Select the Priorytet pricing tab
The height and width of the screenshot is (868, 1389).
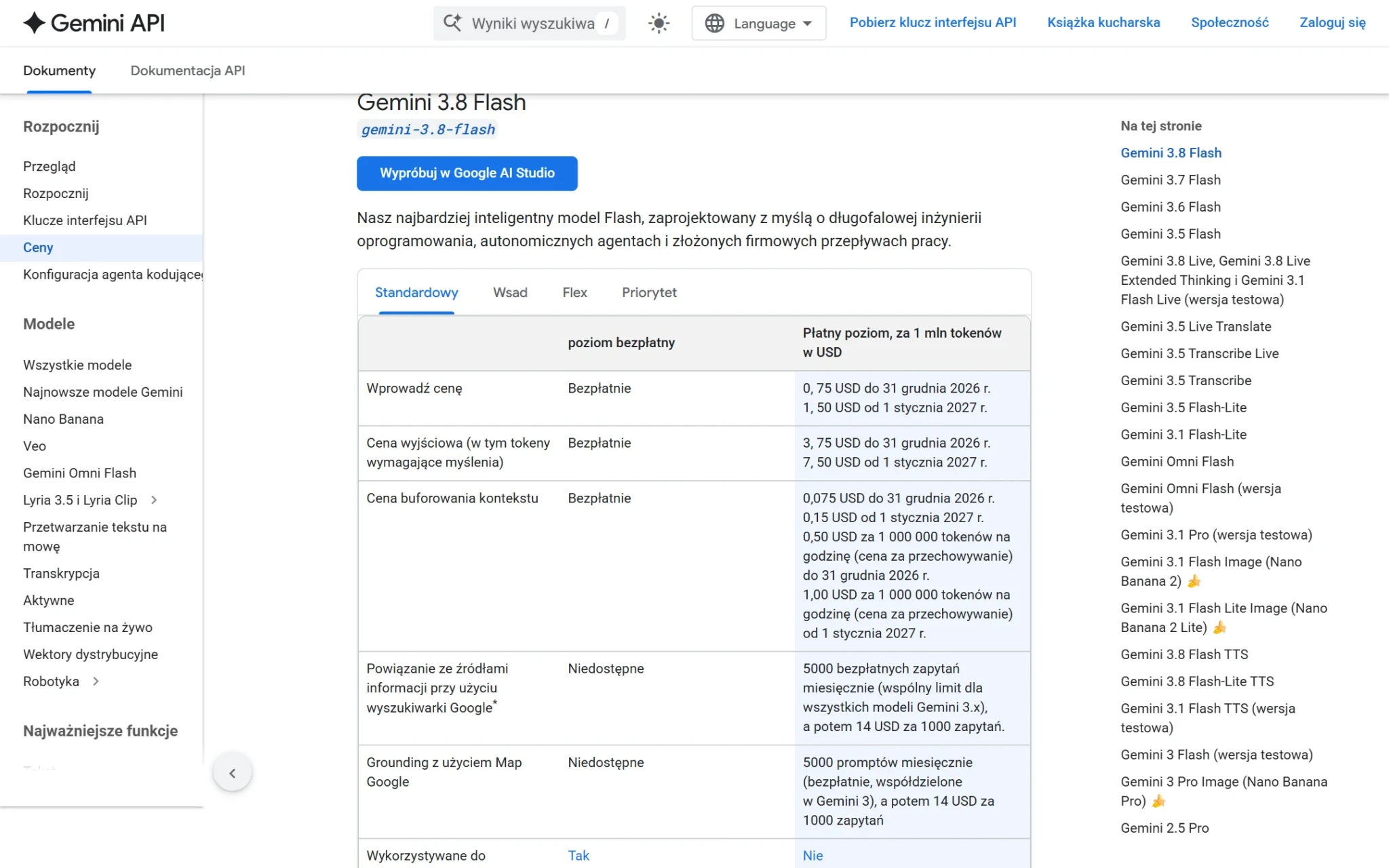click(649, 292)
